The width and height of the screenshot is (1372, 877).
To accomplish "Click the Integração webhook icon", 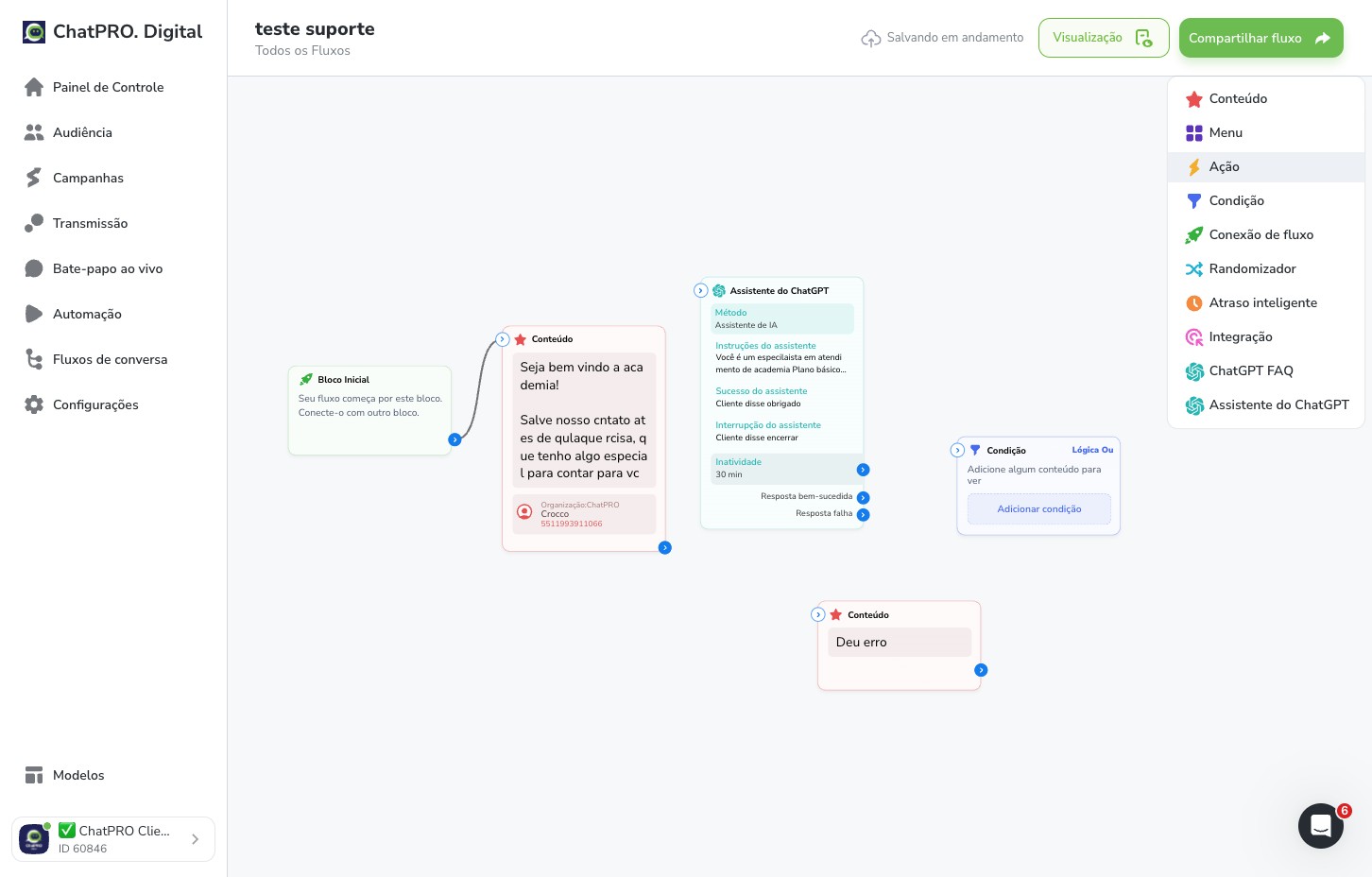I will point(1194,337).
